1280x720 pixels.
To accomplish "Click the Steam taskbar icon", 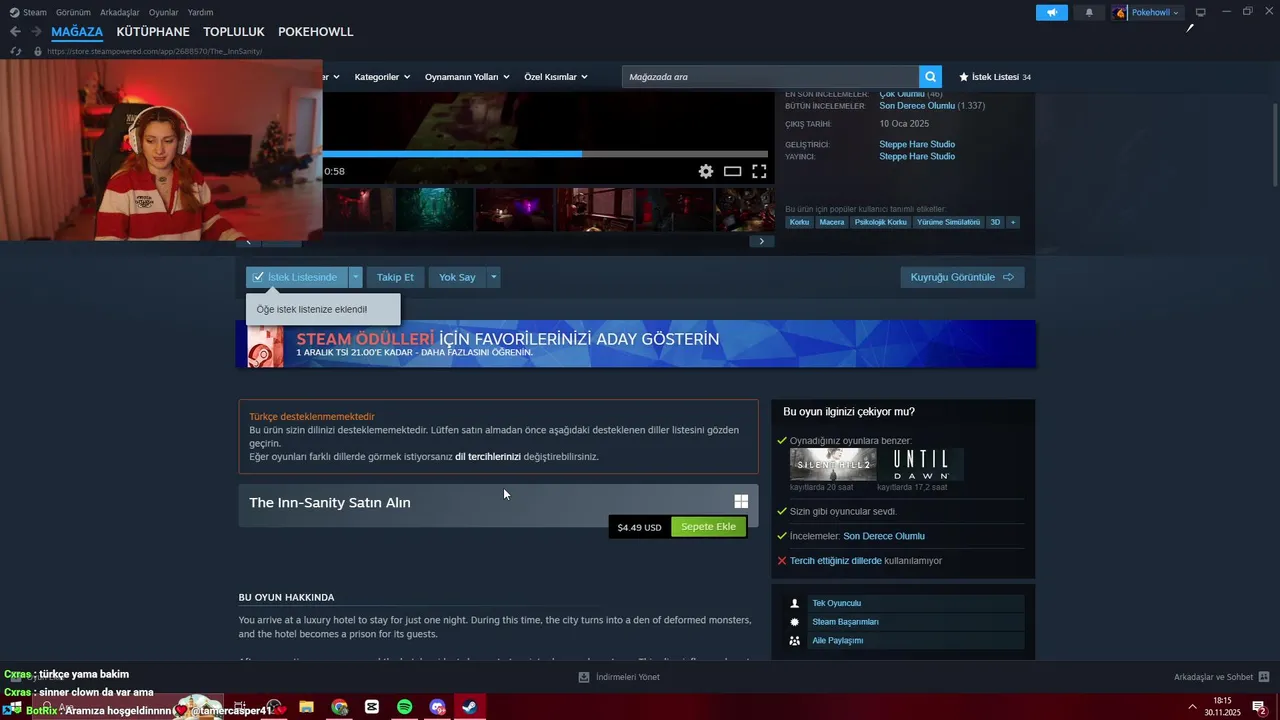I will pos(469,707).
